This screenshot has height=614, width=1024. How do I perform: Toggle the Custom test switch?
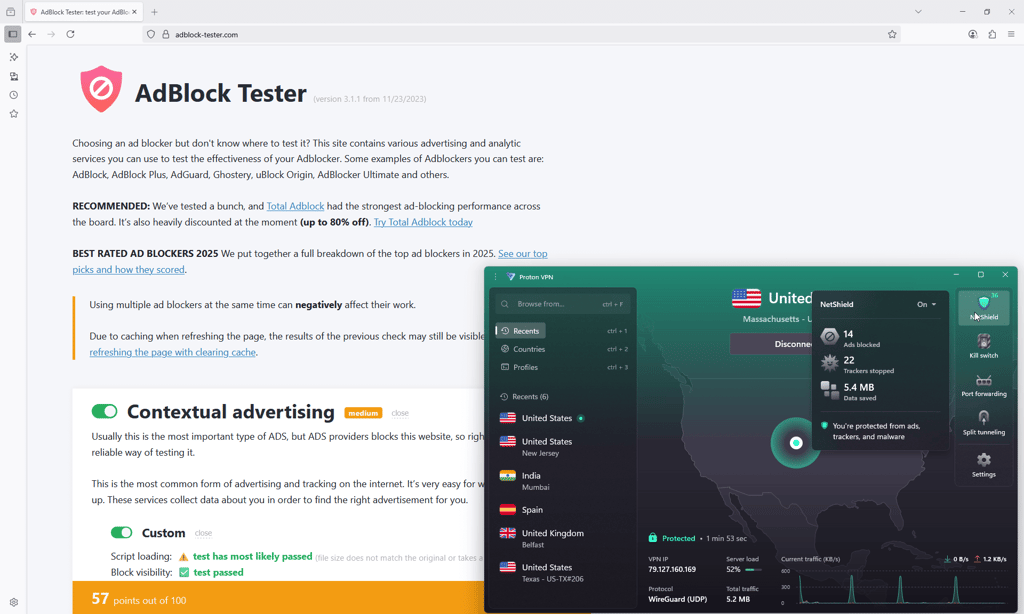[121, 532]
